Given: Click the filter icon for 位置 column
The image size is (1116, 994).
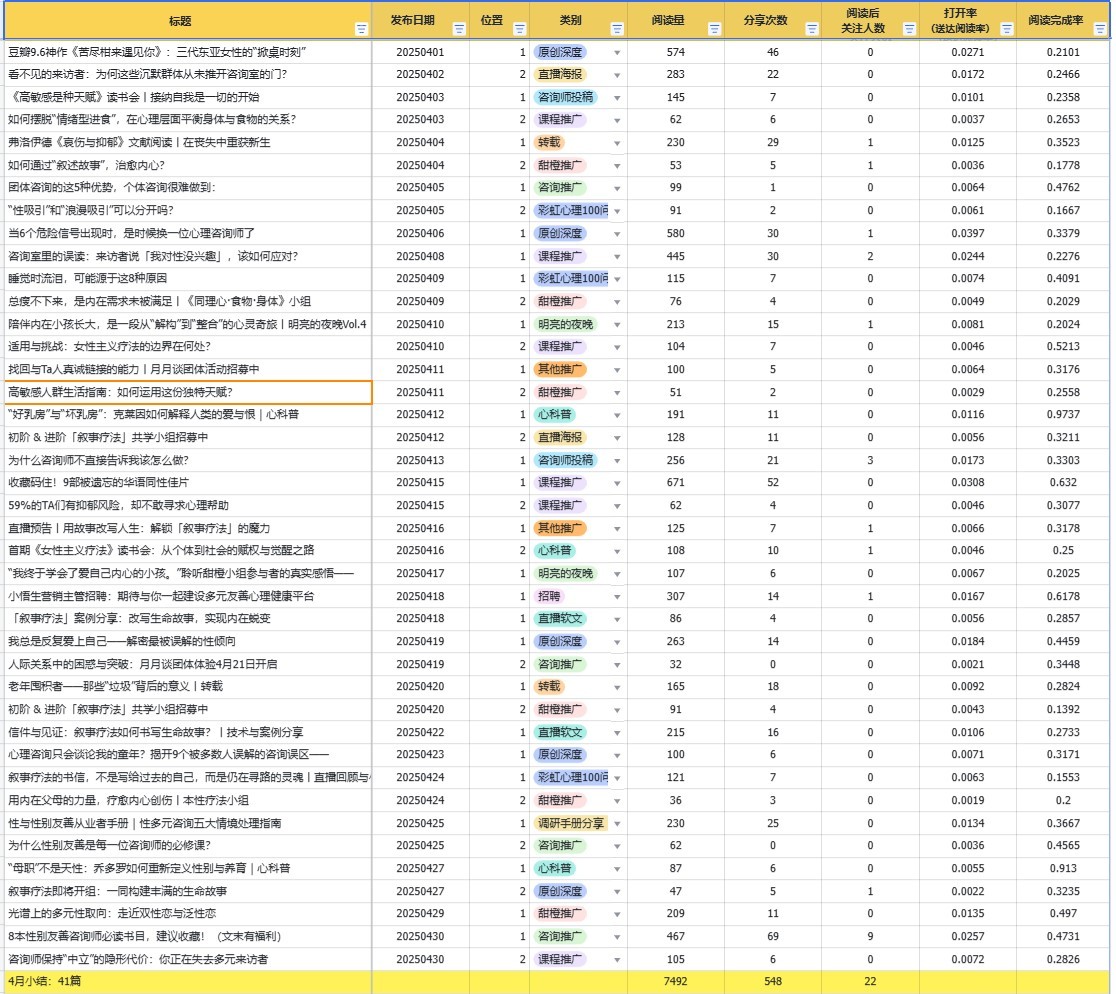Looking at the screenshot, I should click(519, 29).
